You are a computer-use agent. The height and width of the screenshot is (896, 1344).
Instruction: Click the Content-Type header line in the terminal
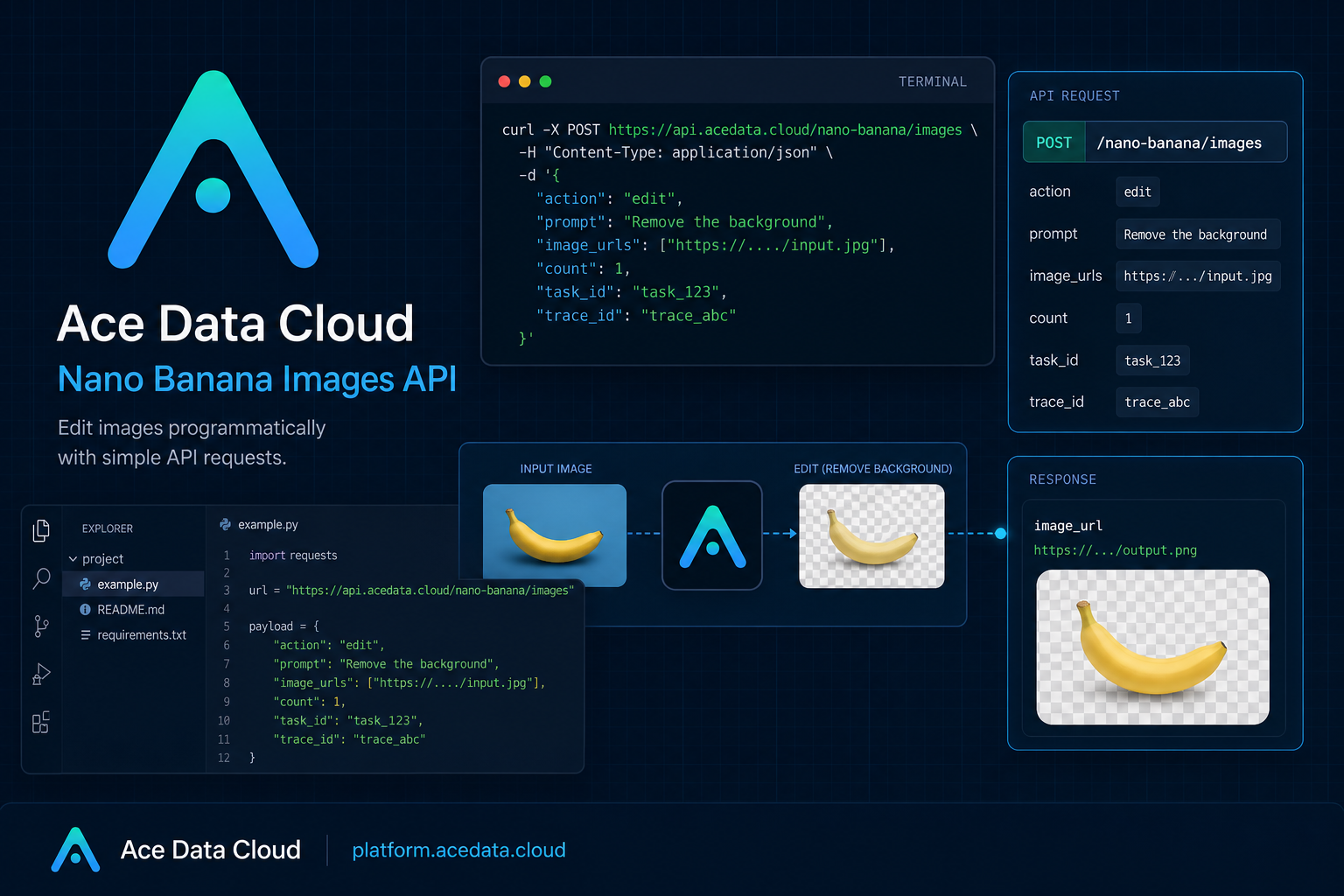click(676, 152)
